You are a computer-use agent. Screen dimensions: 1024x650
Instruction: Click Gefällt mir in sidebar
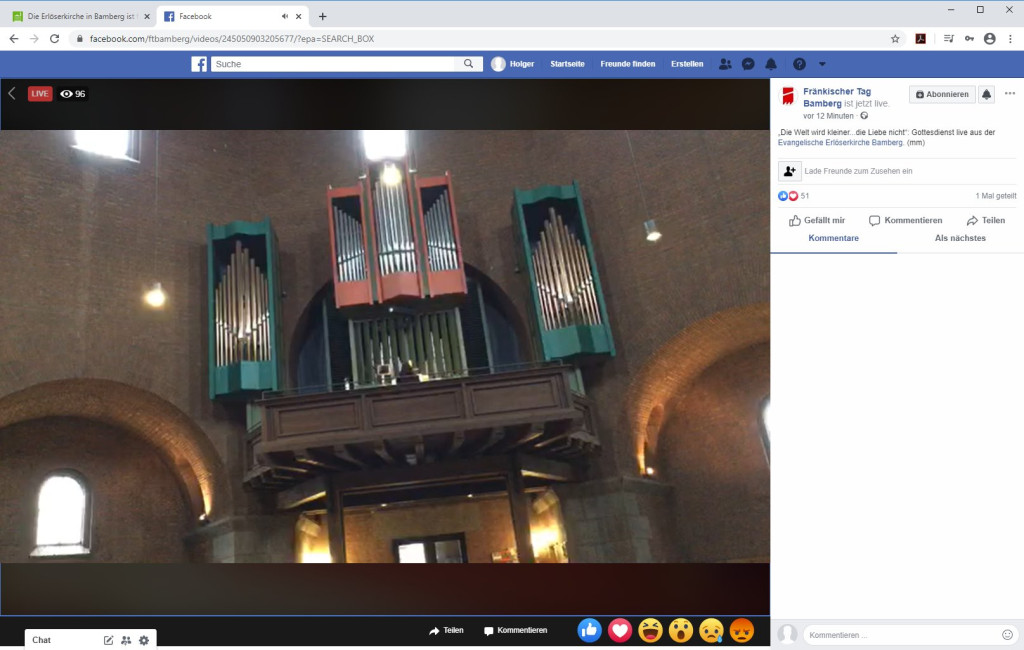click(817, 220)
